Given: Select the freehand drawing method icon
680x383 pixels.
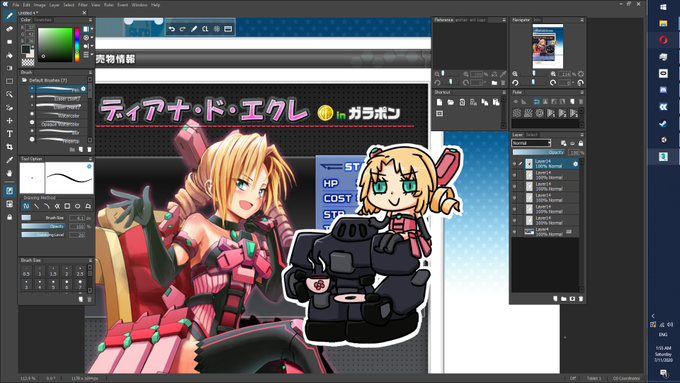Looking at the screenshot, I should point(26,206).
